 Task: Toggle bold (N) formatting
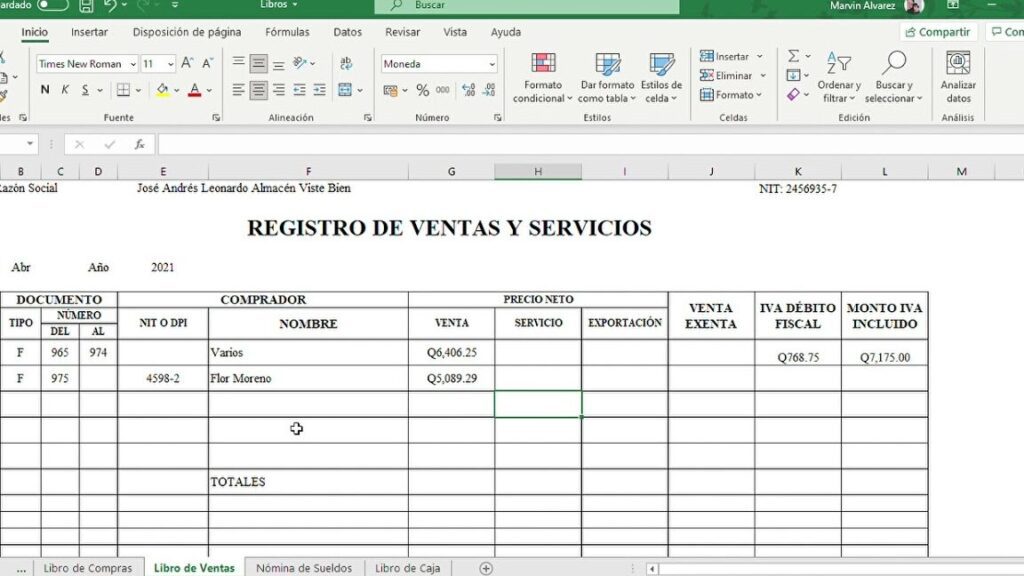(45, 90)
